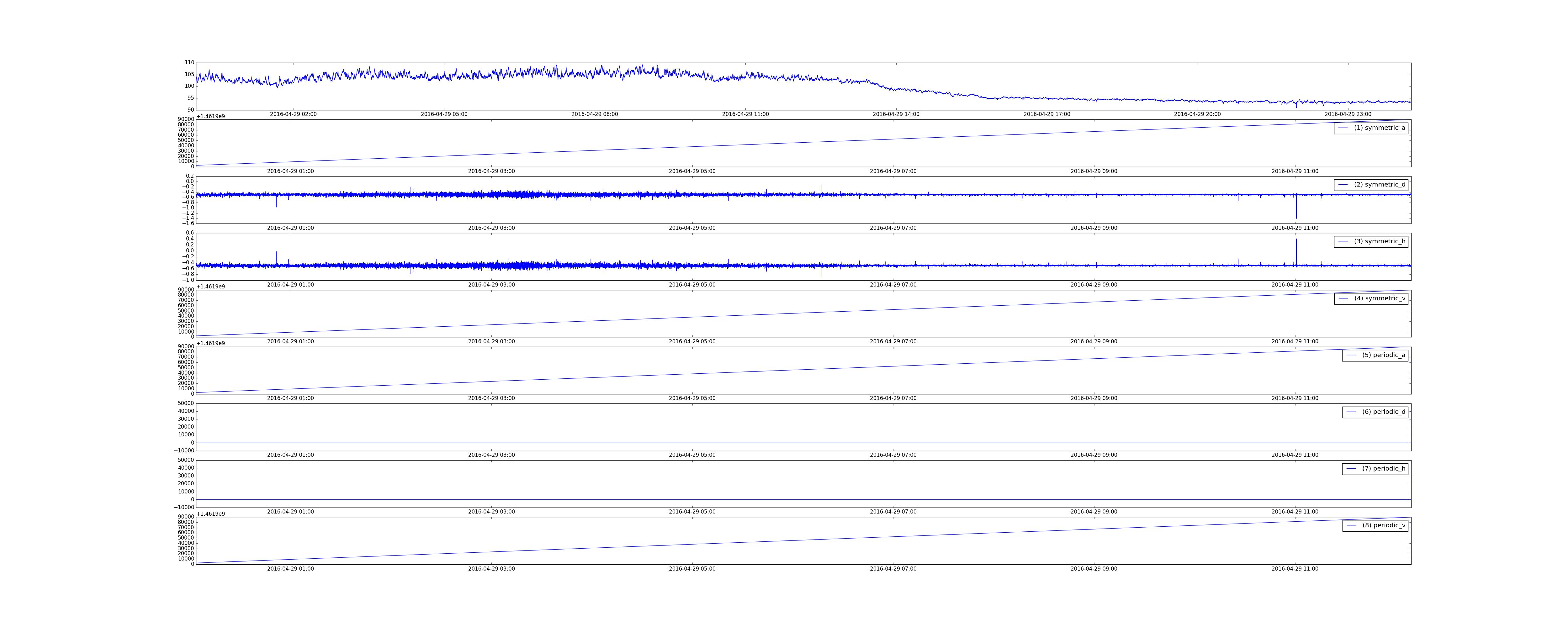This screenshot has height=627, width=1568.
Task: Click the '110' y-axis label of top plot
Action: point(190,63)
